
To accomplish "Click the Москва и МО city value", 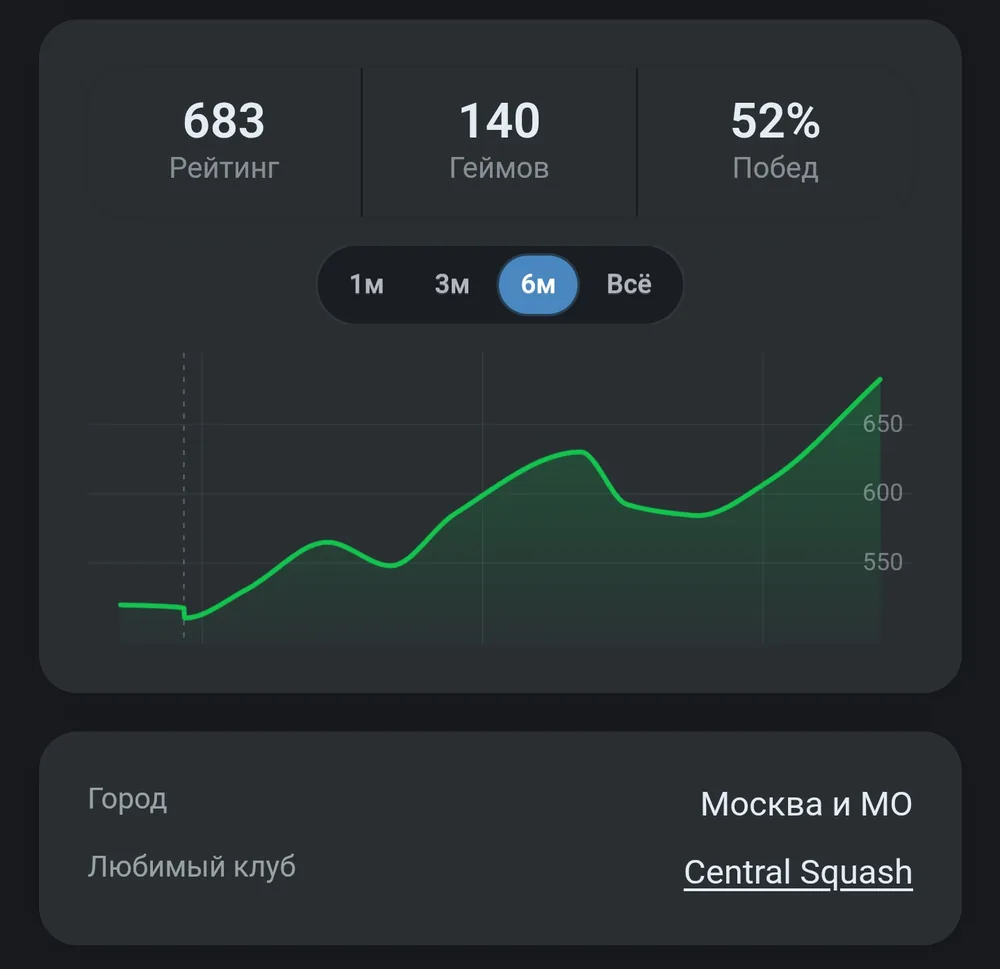I will pos(806,804).
